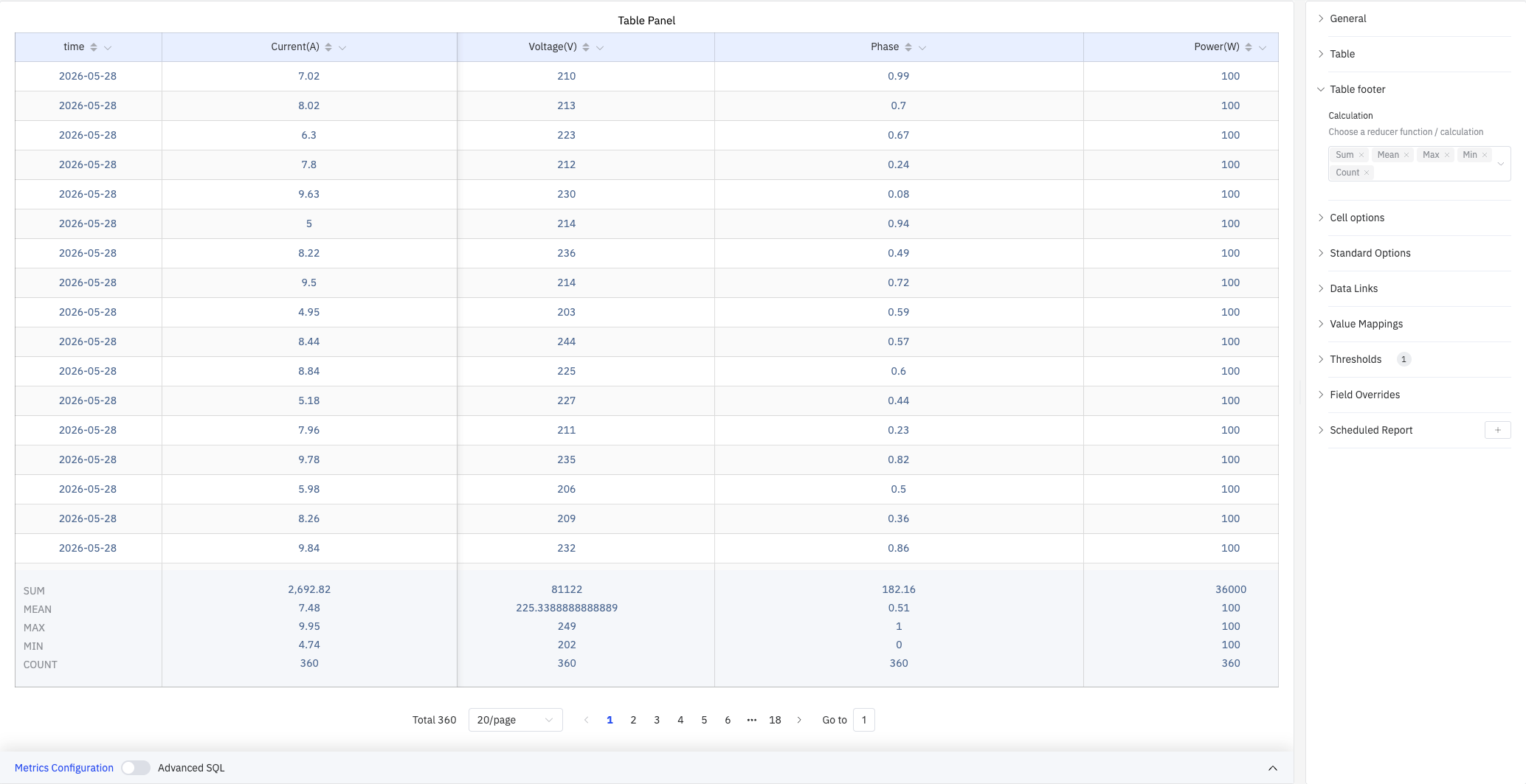Sort the Phase column
Screen dimensions: 1526x784
click(908, 47)
